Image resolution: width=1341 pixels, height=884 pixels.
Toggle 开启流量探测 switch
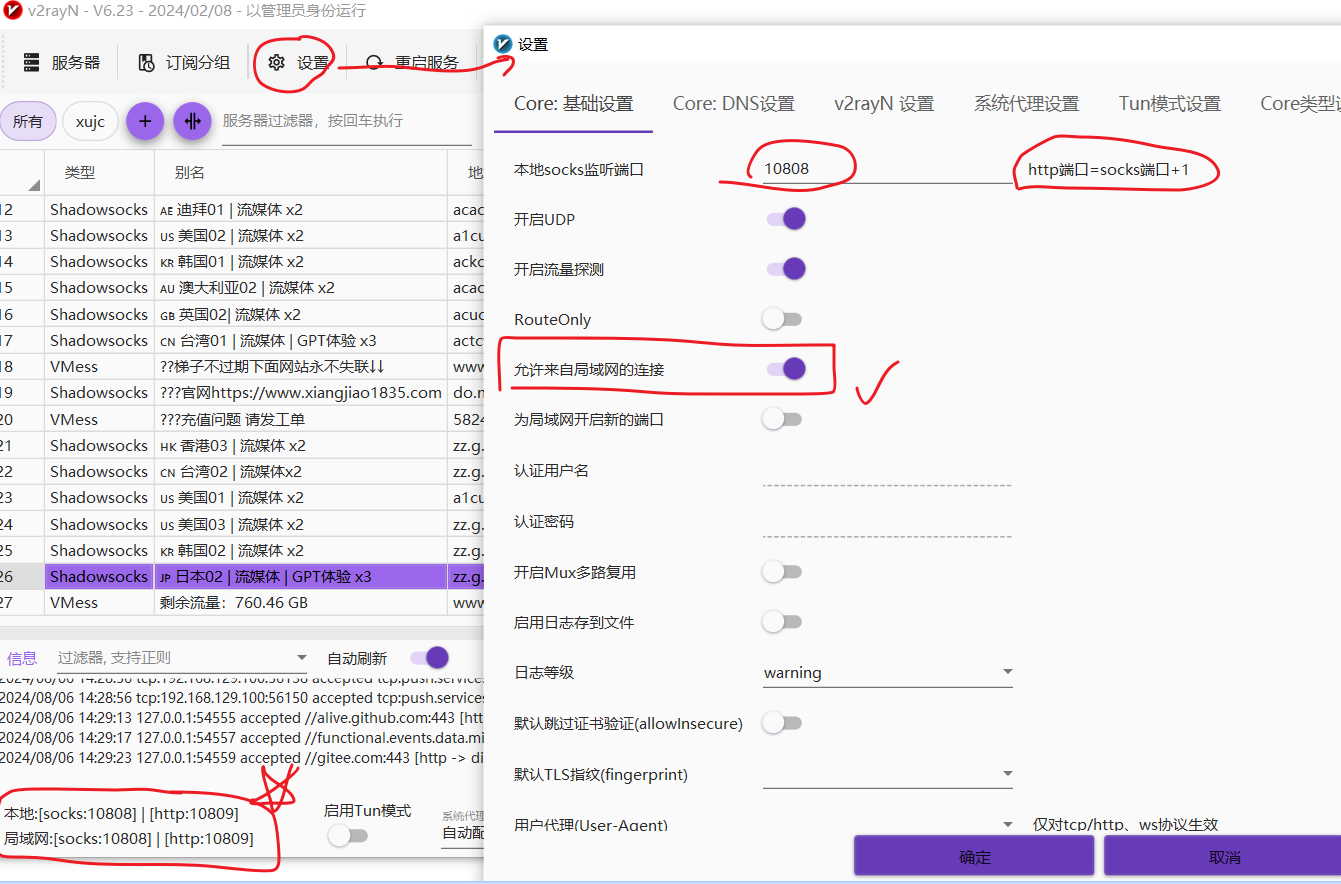(x=786, y=269)
